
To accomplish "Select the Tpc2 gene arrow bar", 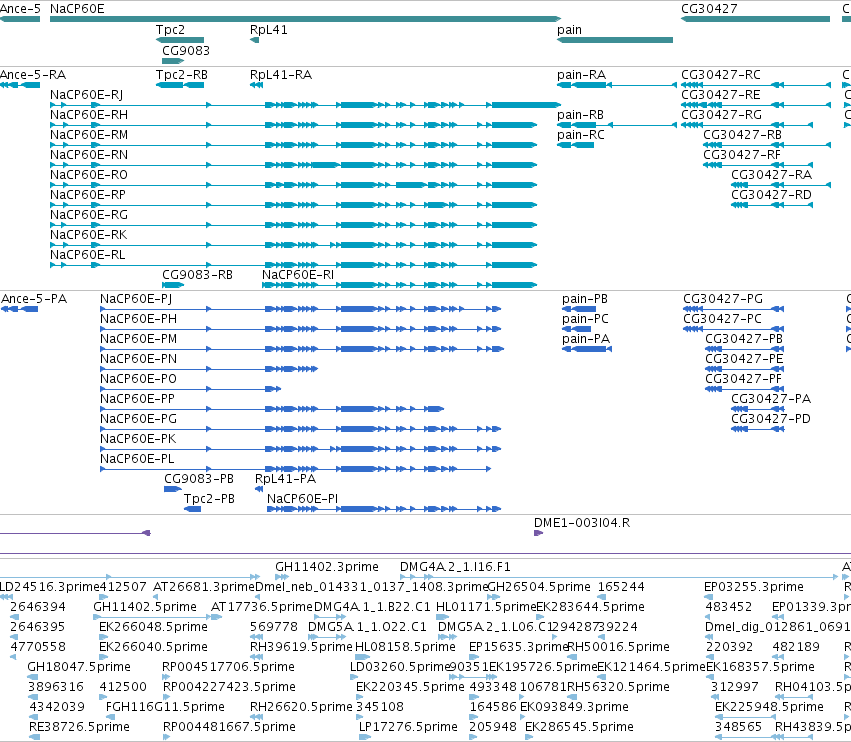I will click(x=180, y=40).
